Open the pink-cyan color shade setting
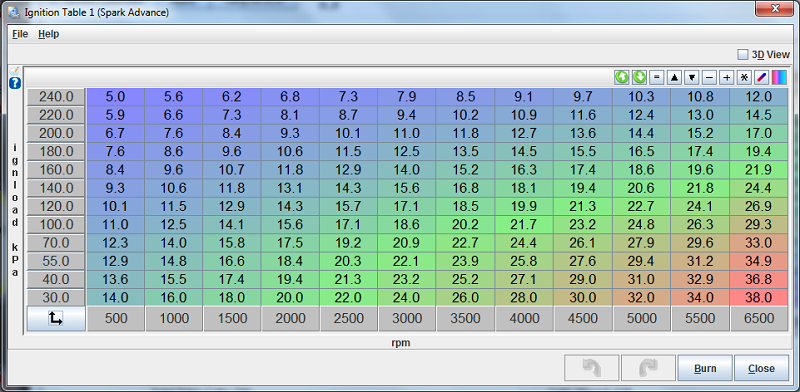This screenshot has width=800, height=392. (779, 78)
